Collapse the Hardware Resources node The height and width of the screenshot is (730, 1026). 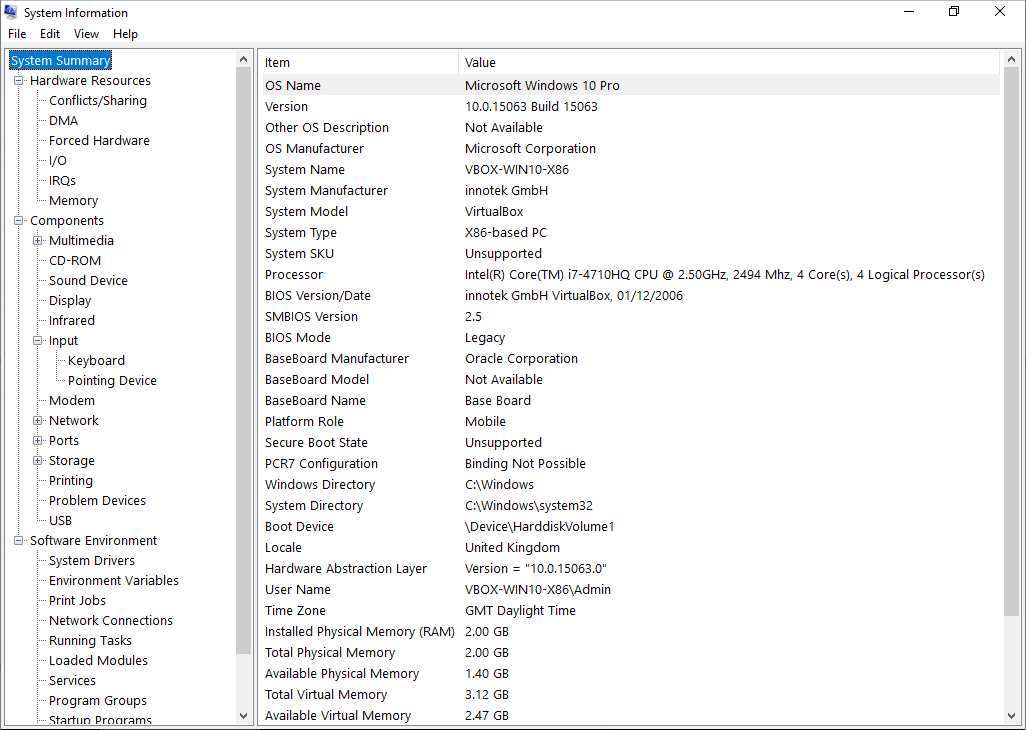19,80
